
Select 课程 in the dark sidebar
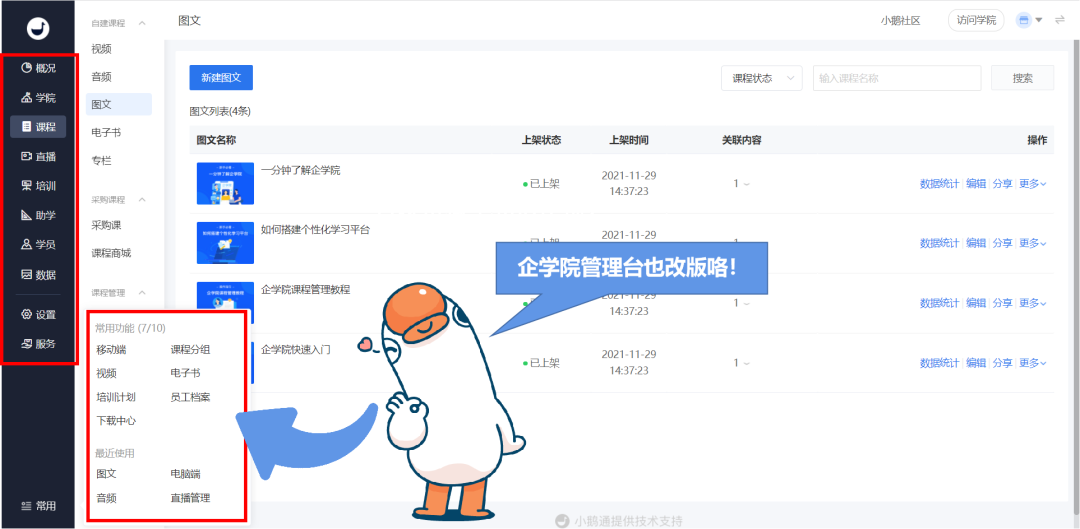coord(38,127)
